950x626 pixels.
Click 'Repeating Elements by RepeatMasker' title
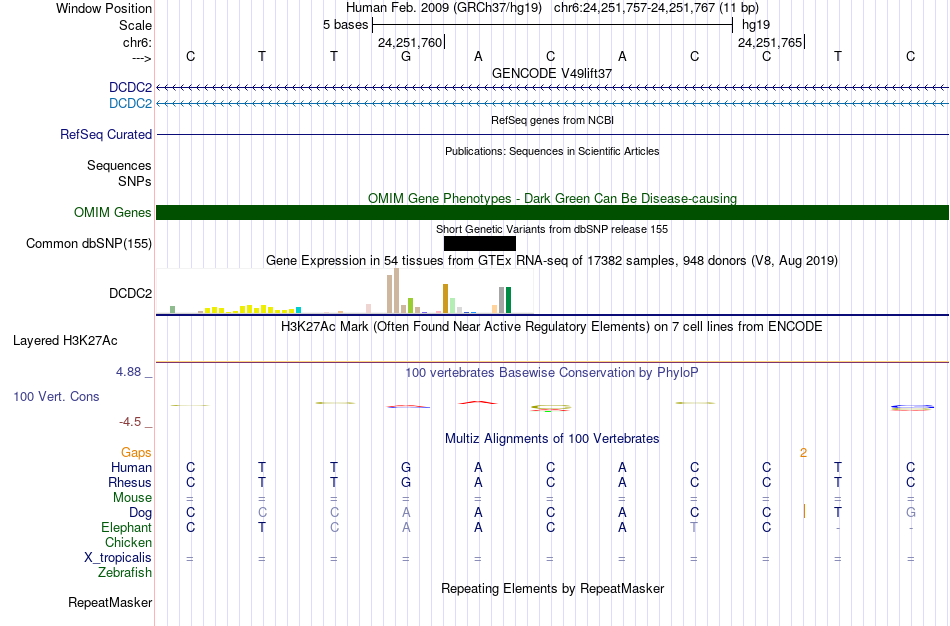[x=553, y=588]
